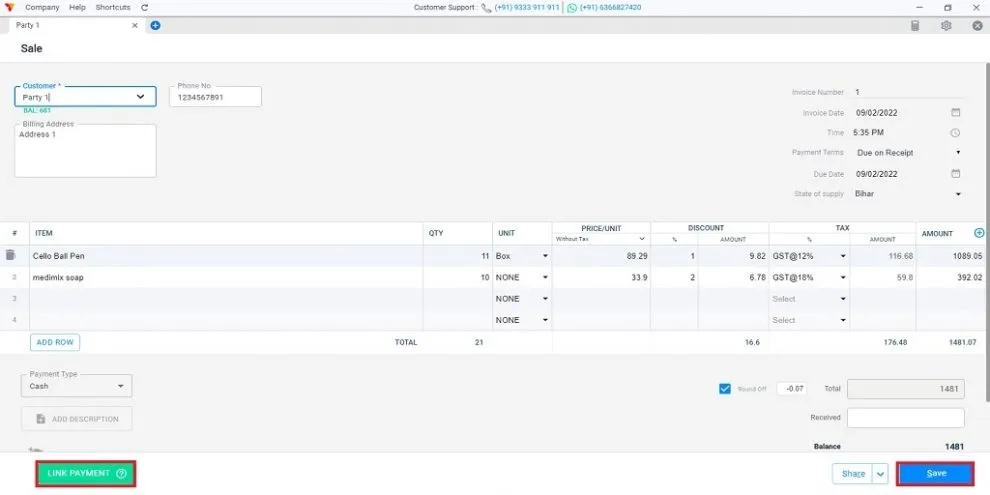990x495 pixels.
Task: Click the refresh icon beside Shortcuts
Action: click(x=145, y=8)
